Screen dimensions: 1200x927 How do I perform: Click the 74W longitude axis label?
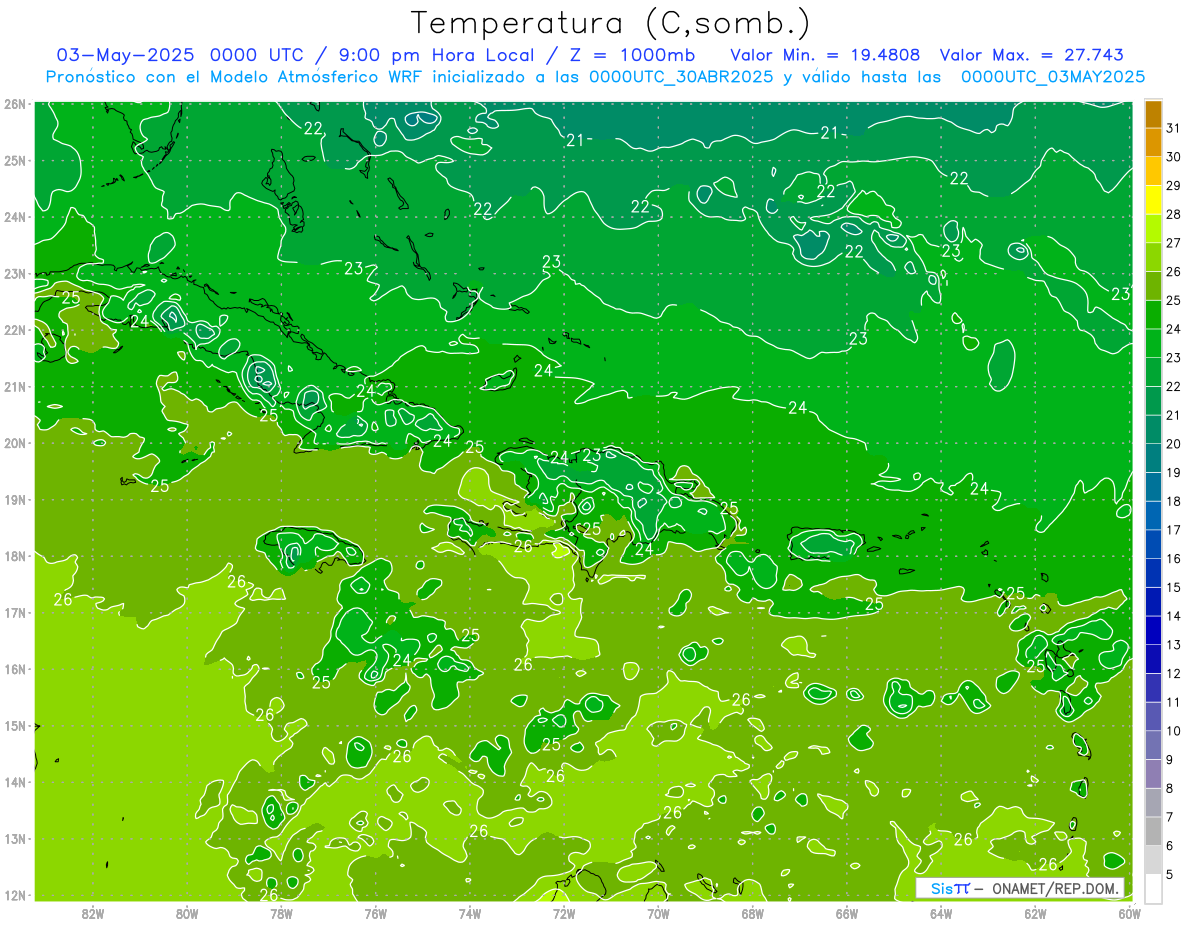(470, 913)
